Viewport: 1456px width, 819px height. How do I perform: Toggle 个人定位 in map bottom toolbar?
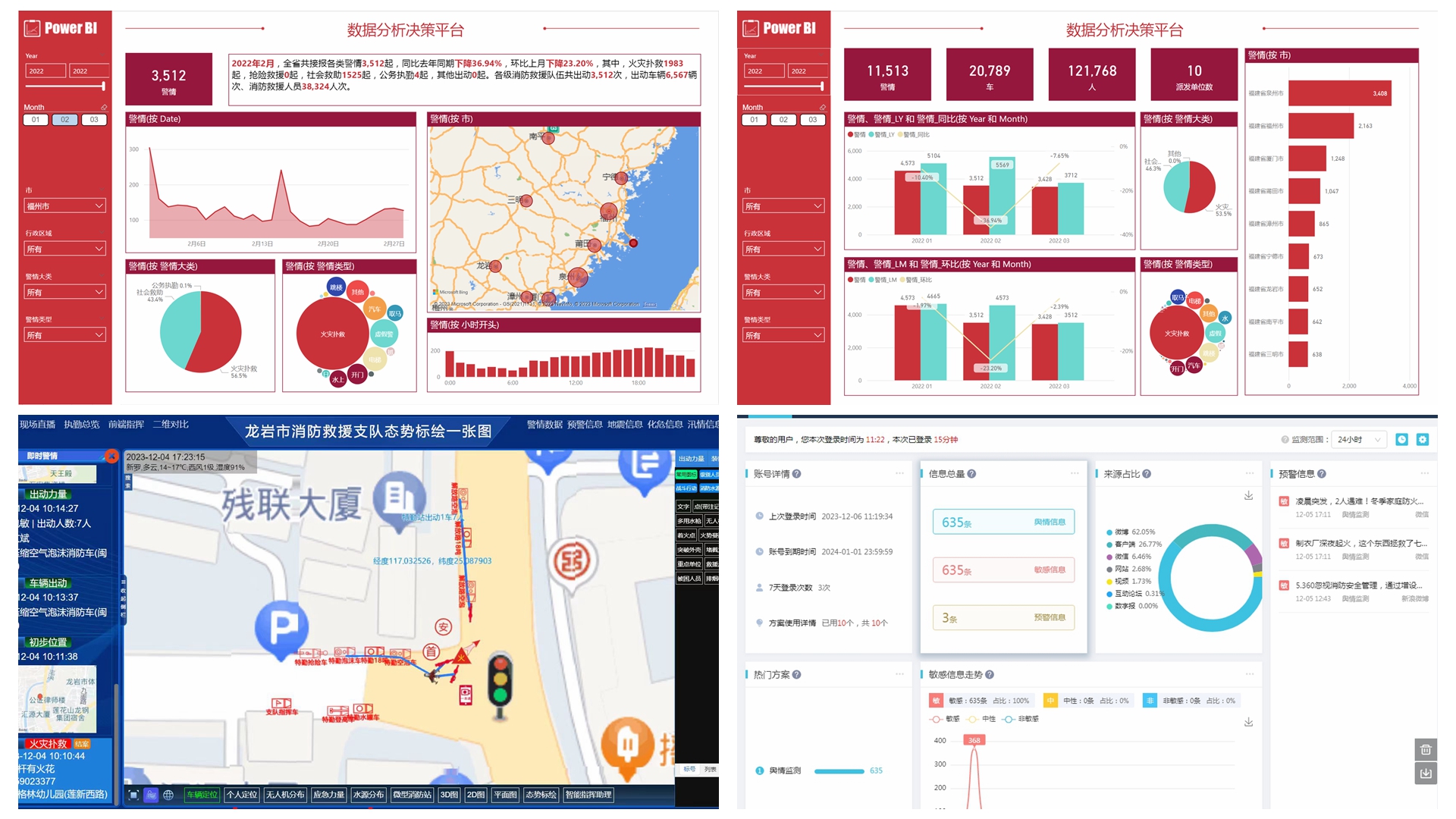tap(242, 795)
